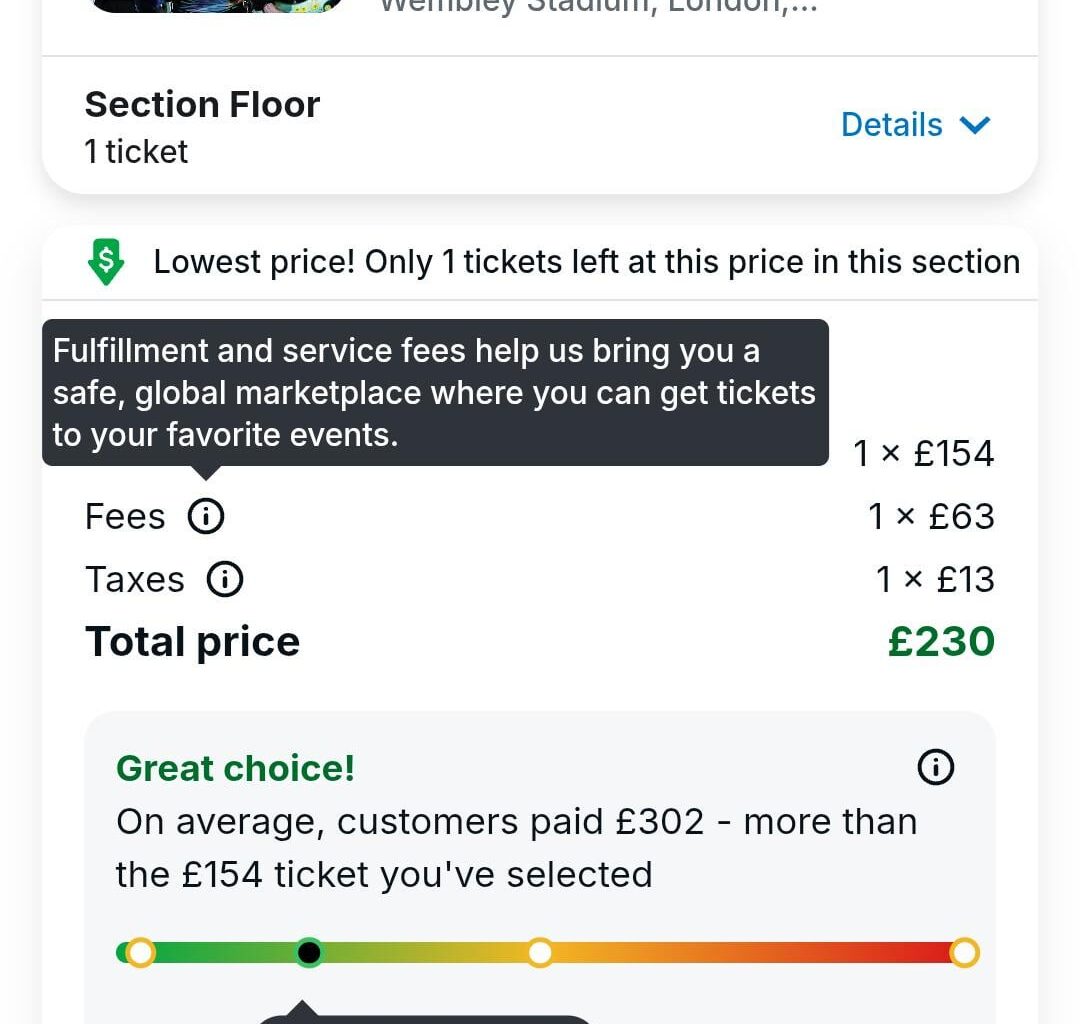Click the Fees label

click(125, 517)
